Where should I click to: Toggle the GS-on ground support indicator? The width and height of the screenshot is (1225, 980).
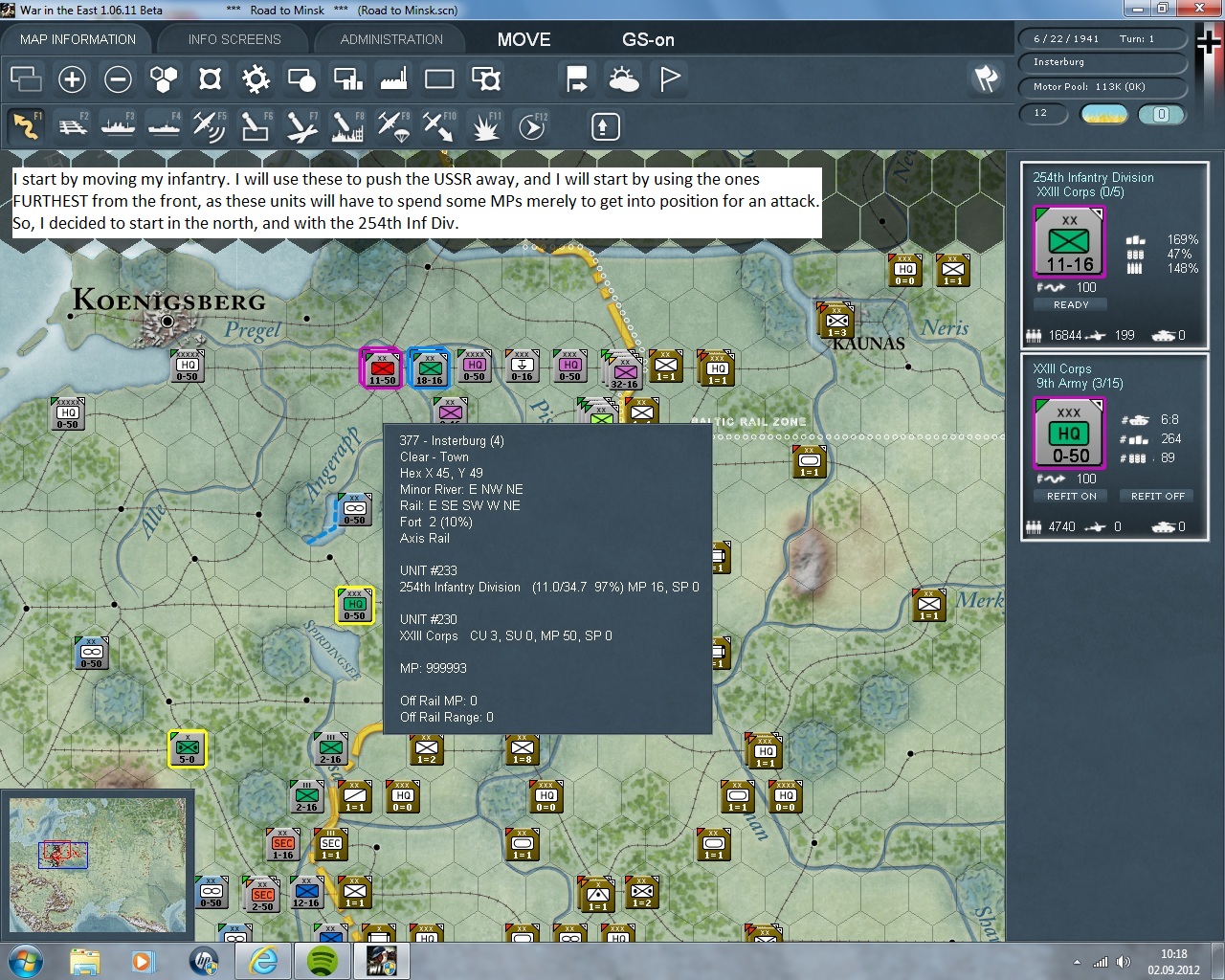648,39
